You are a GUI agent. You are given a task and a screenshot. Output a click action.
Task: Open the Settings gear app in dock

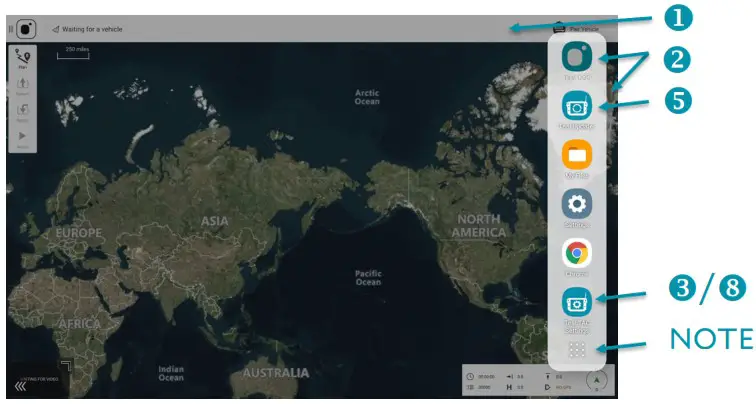[577, 204]
